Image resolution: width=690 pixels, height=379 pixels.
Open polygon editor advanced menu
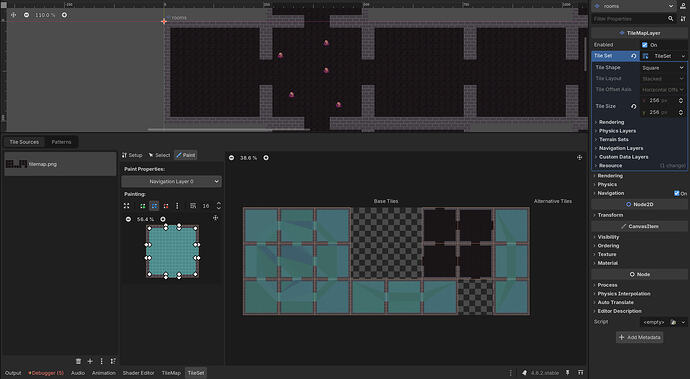[177, 206]
